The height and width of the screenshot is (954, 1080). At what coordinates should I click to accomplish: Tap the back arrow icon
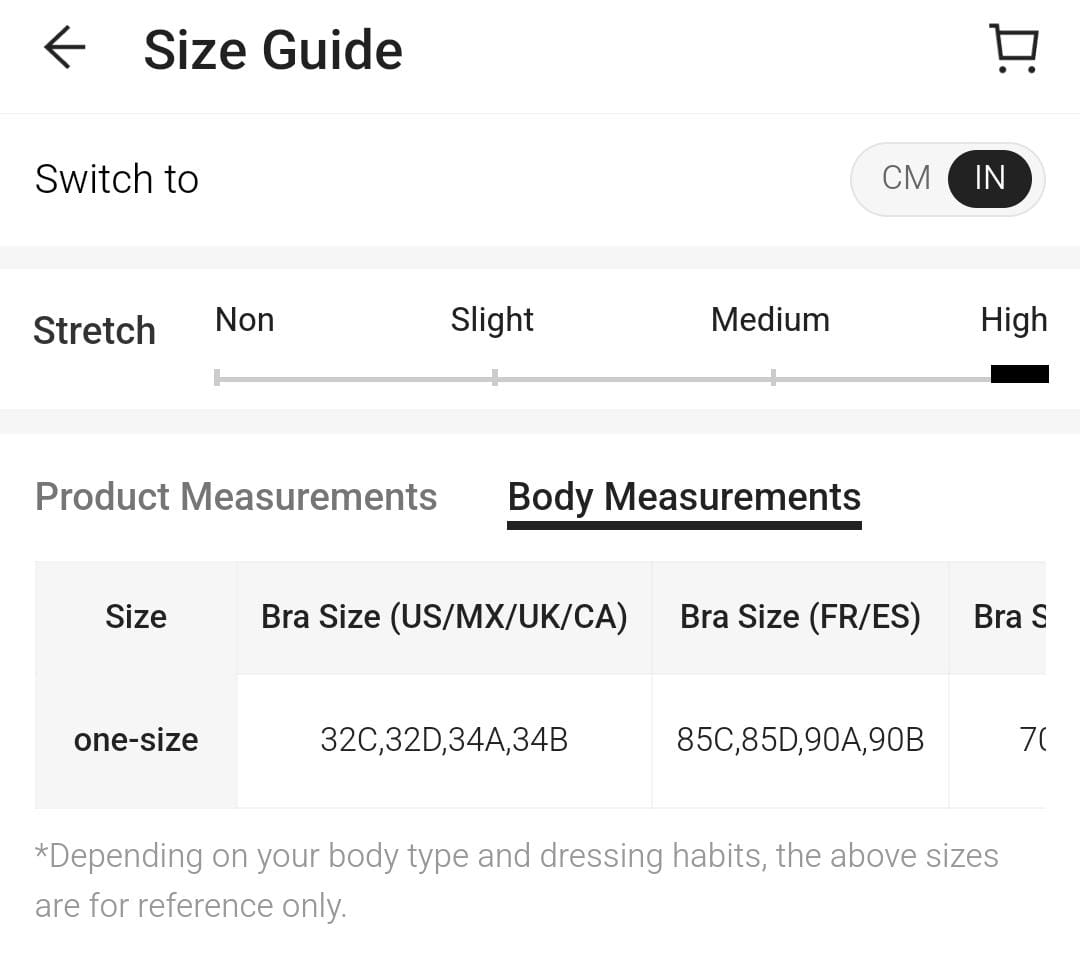65,48
